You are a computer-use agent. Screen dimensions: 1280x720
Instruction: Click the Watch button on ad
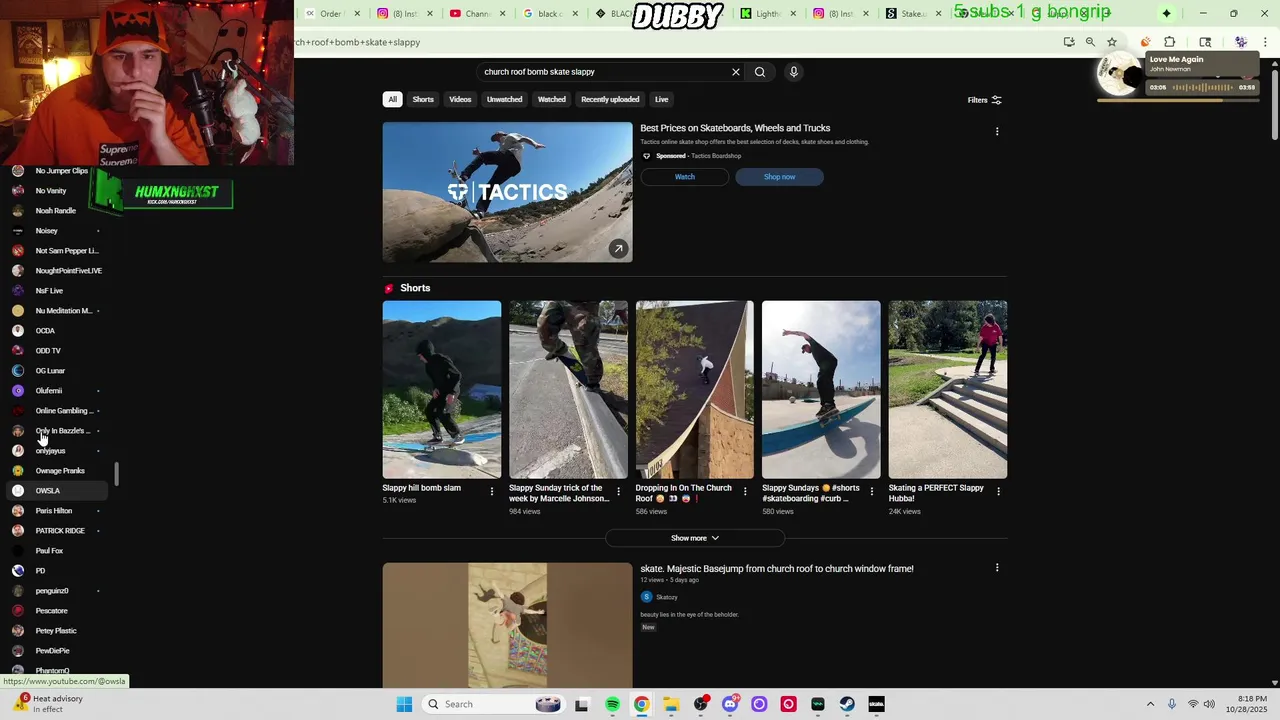(685, 177)
